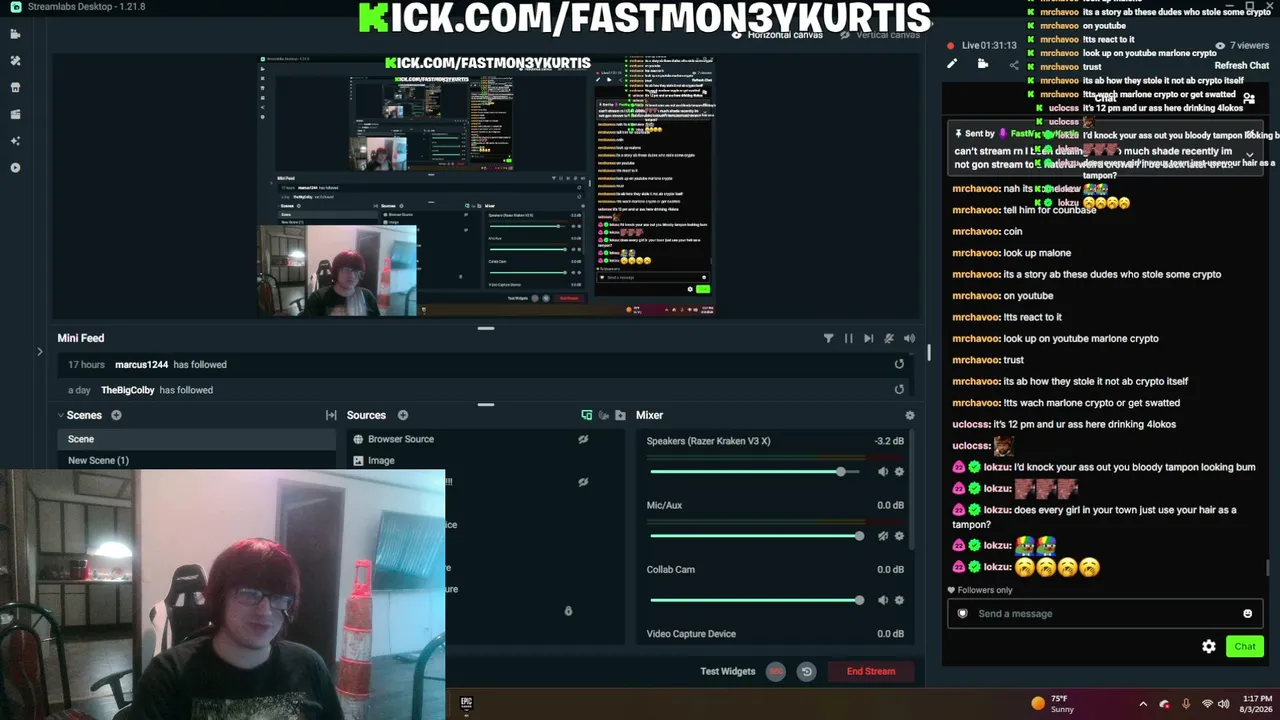The width and height of the screenshot is (1280, 720).
Task: Show hidden system tray icons
Action: (x=1144, y=704)
